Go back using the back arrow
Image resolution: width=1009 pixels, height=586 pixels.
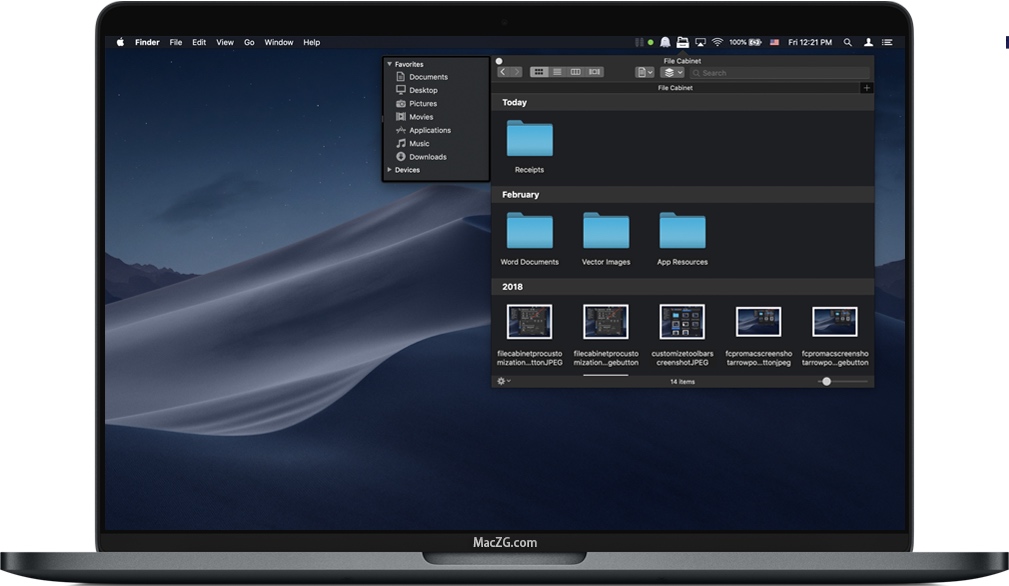pos(503,71)
